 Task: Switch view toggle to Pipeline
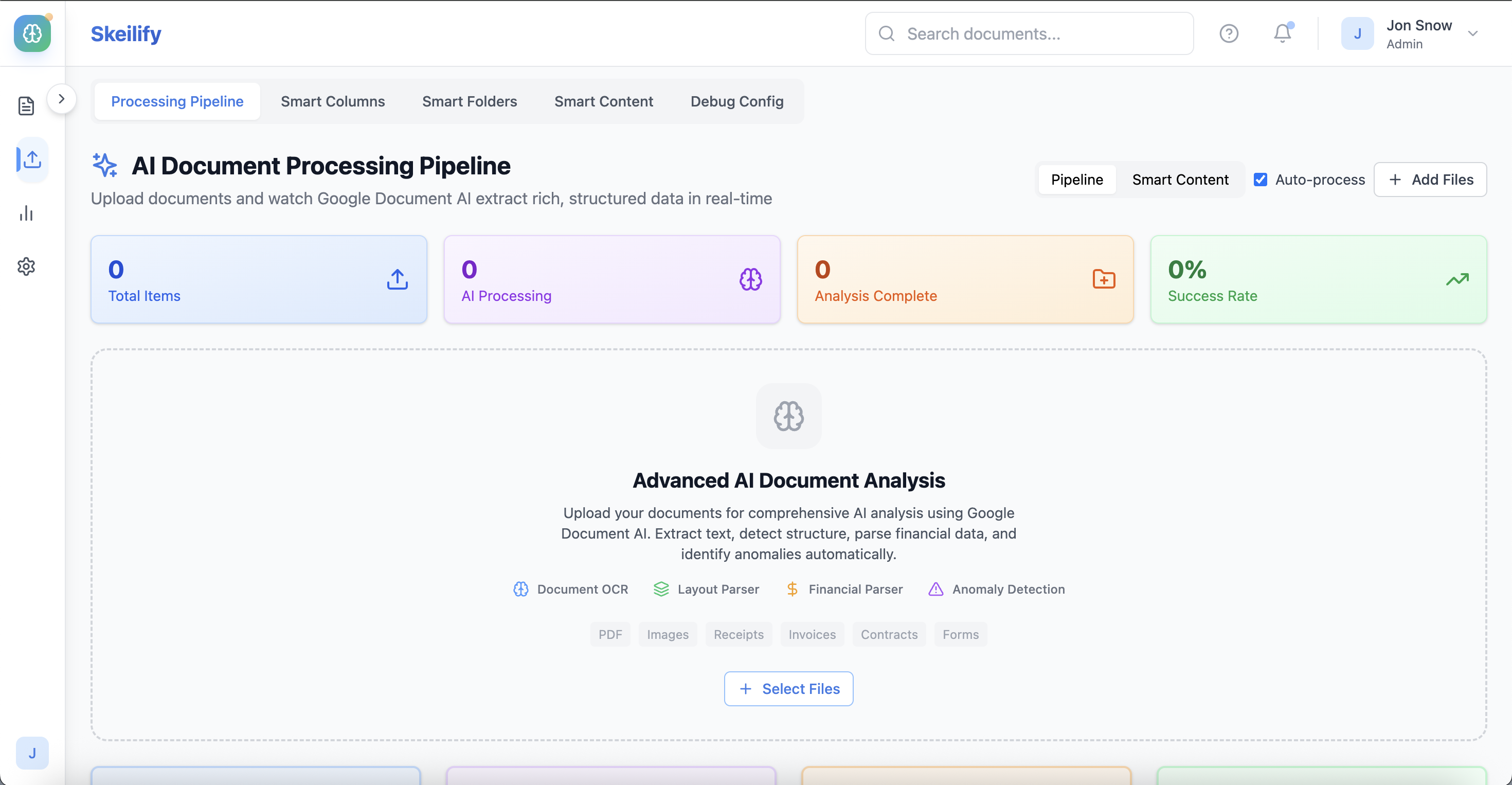[1076, 180]
